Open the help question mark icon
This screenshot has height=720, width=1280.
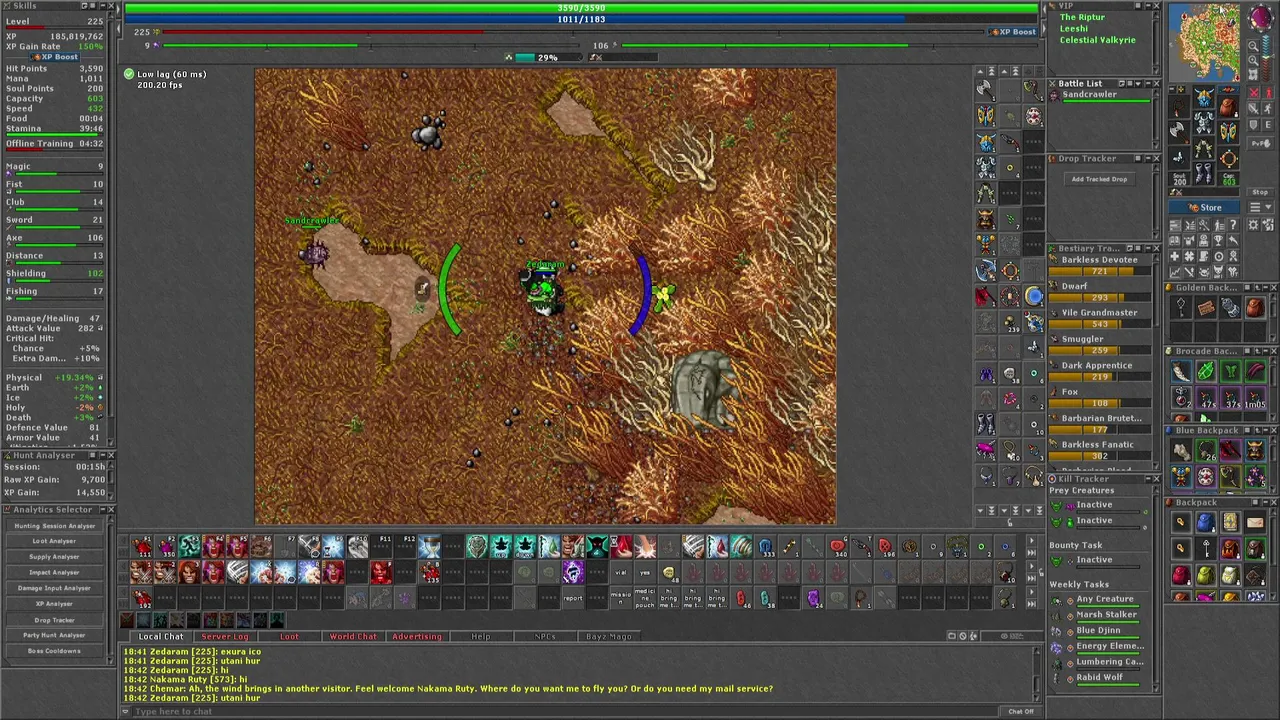click(1234, 225)
